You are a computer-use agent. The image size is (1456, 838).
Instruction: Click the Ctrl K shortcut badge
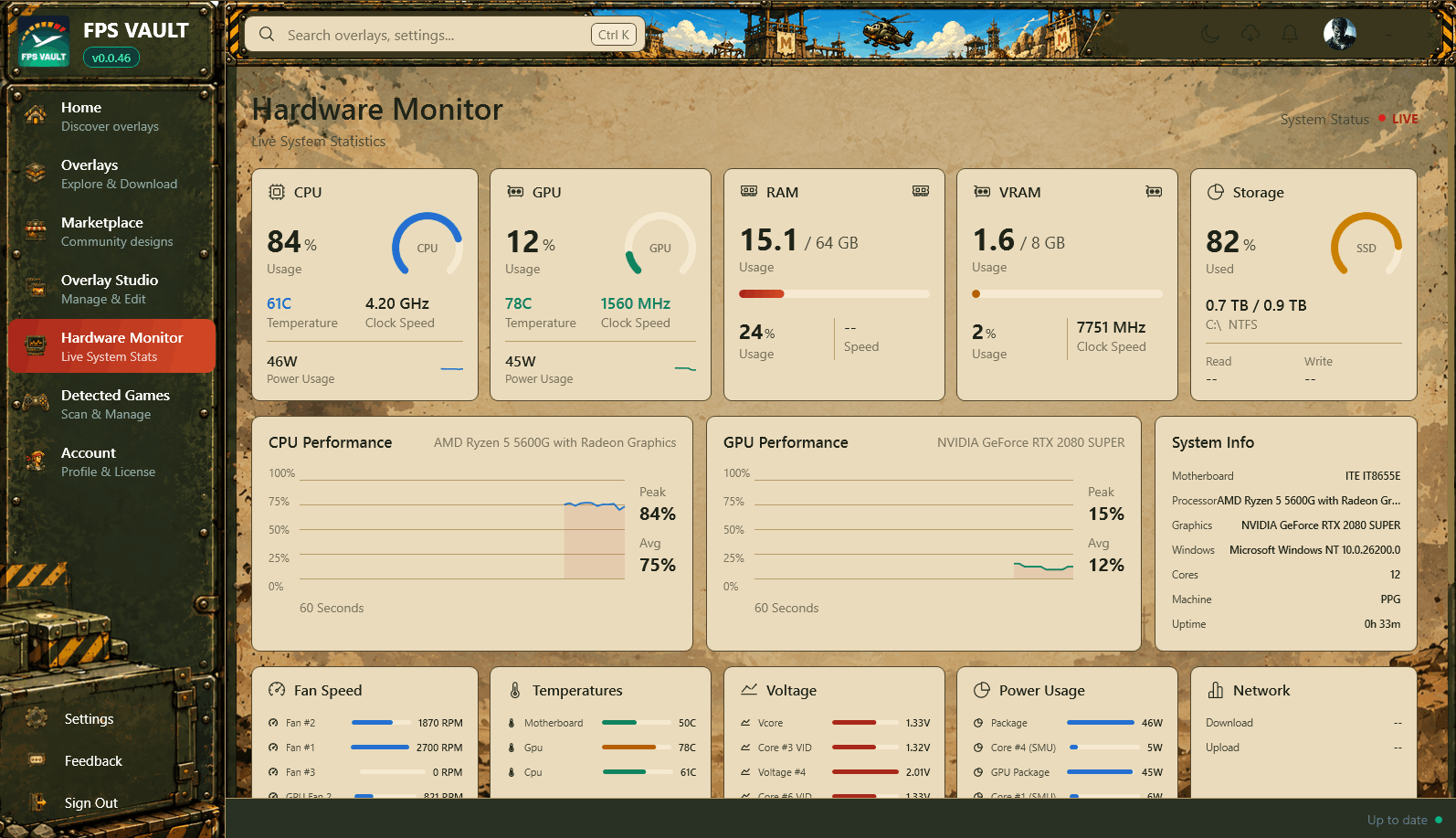(614, 35)
